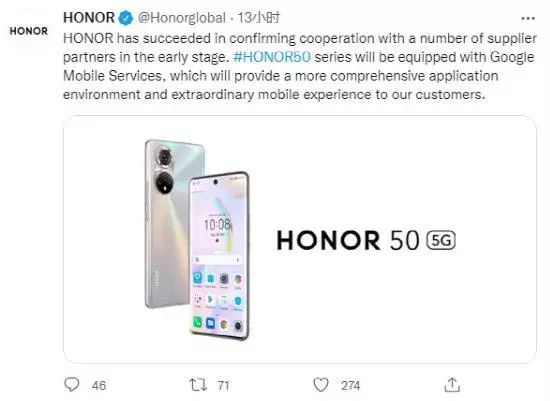Click the tweet body text
The width and height of the screenshot is (550, 401).
tap(300, 66)
